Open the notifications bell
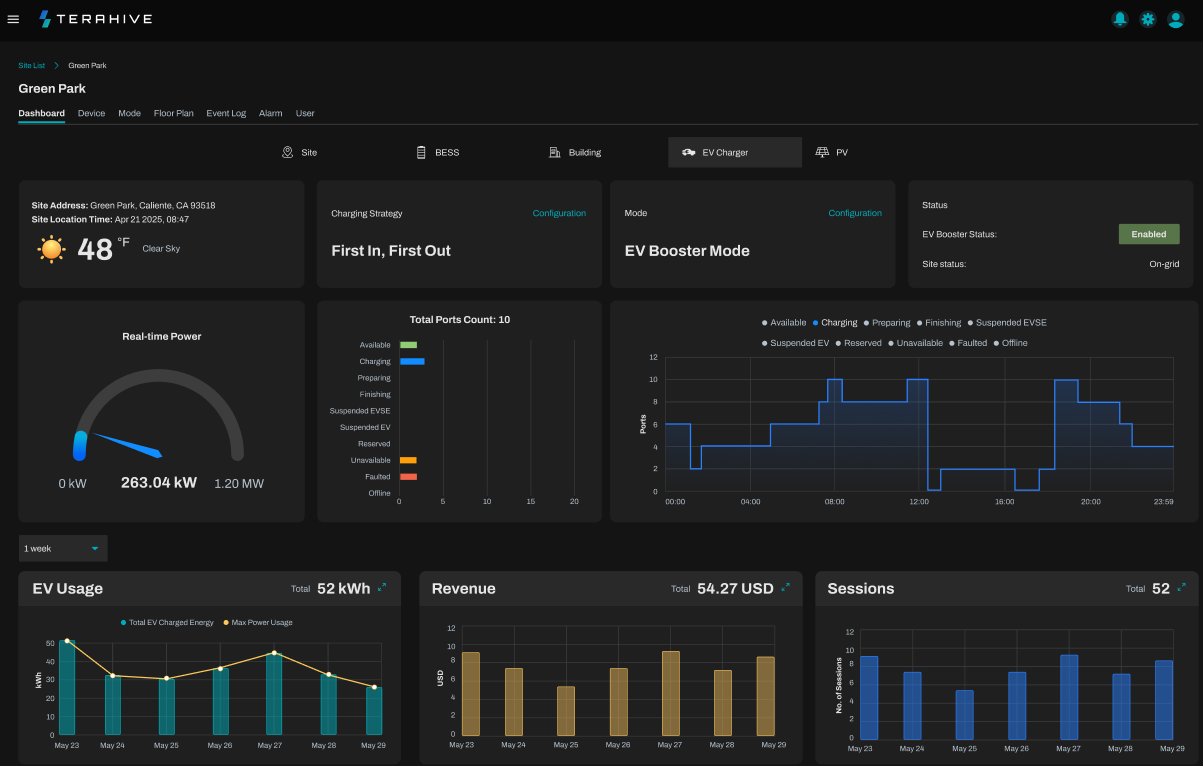The height and width of the screenshot is (766, 1203). pyautogui.click(x=1120, y=19)
